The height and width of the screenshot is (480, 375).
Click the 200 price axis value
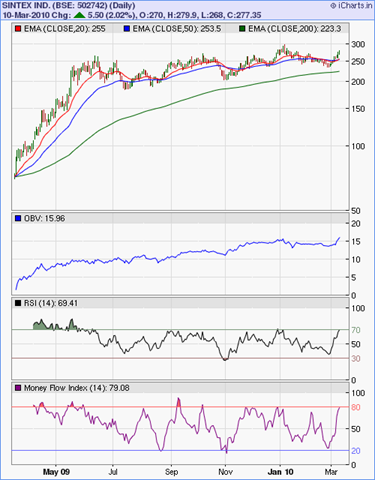pos(358,82)
